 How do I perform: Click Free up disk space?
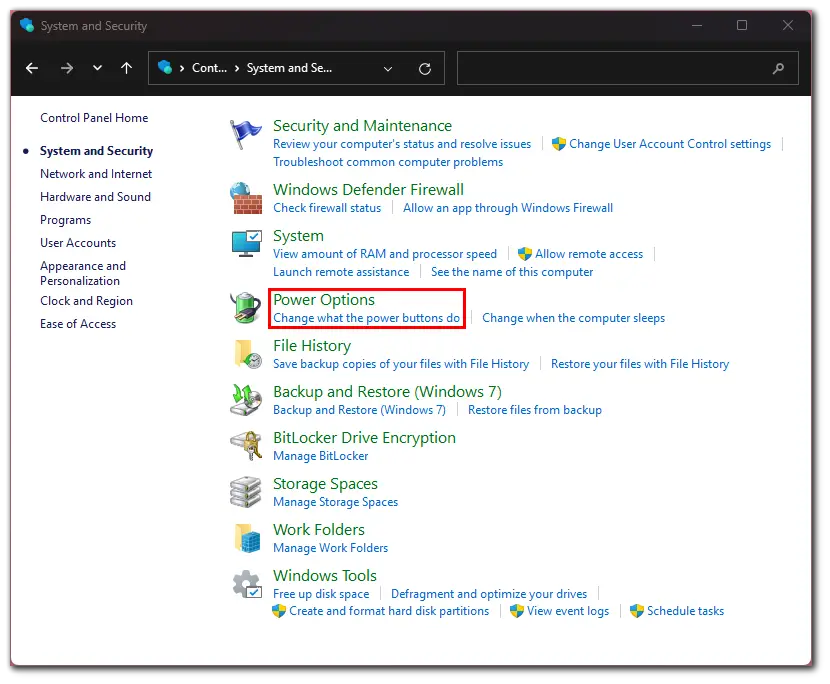point(321,595)
